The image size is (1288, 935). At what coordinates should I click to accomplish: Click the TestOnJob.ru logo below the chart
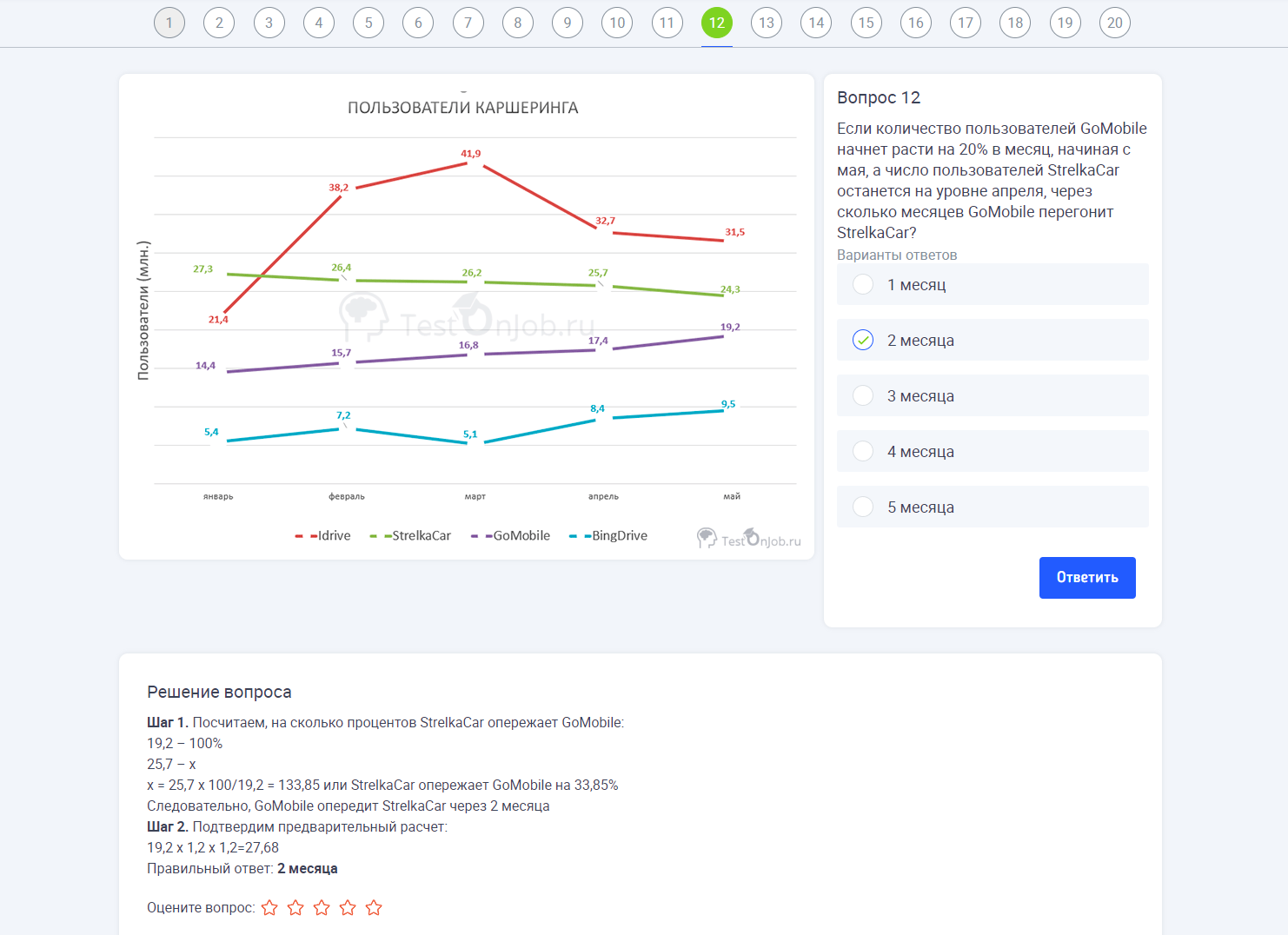[x=748, y=540]
